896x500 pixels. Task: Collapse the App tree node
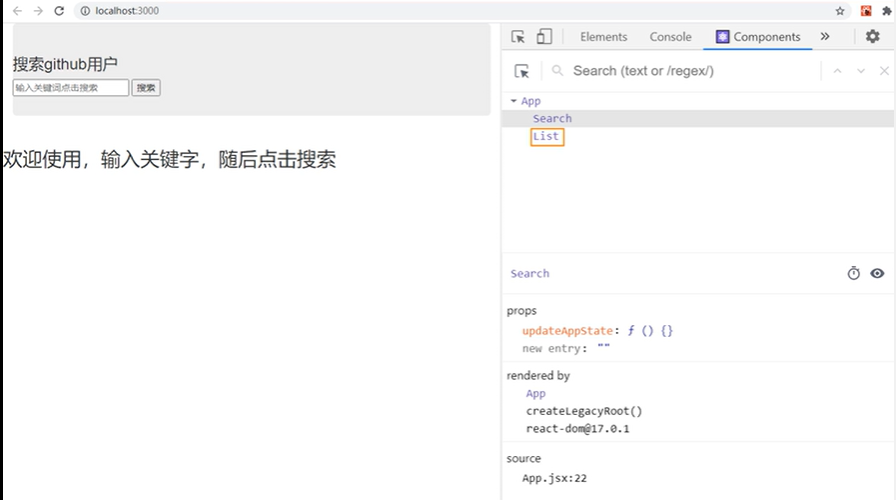[x=514, y=101]
